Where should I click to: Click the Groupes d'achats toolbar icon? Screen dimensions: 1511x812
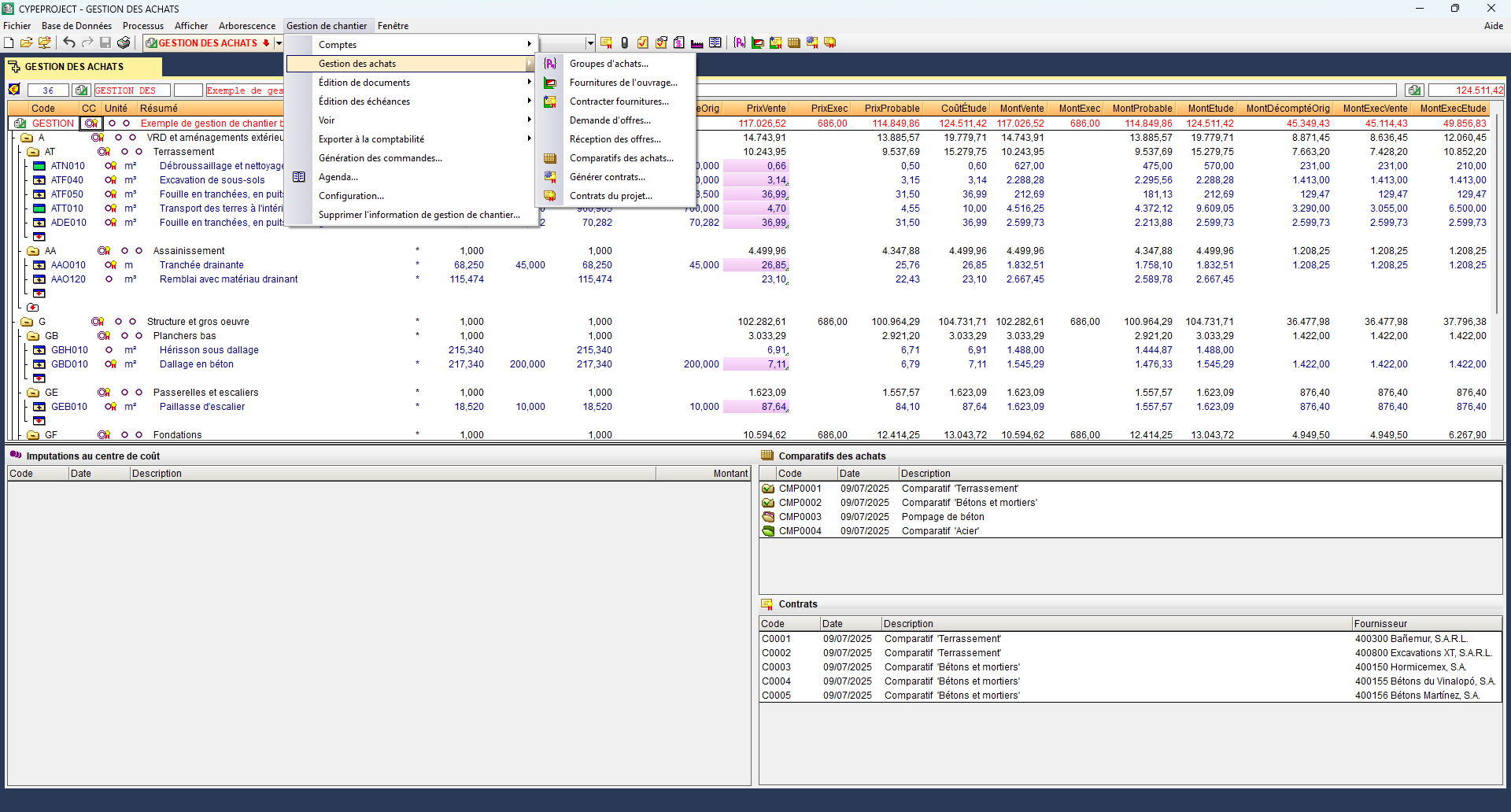pos(739,42)
